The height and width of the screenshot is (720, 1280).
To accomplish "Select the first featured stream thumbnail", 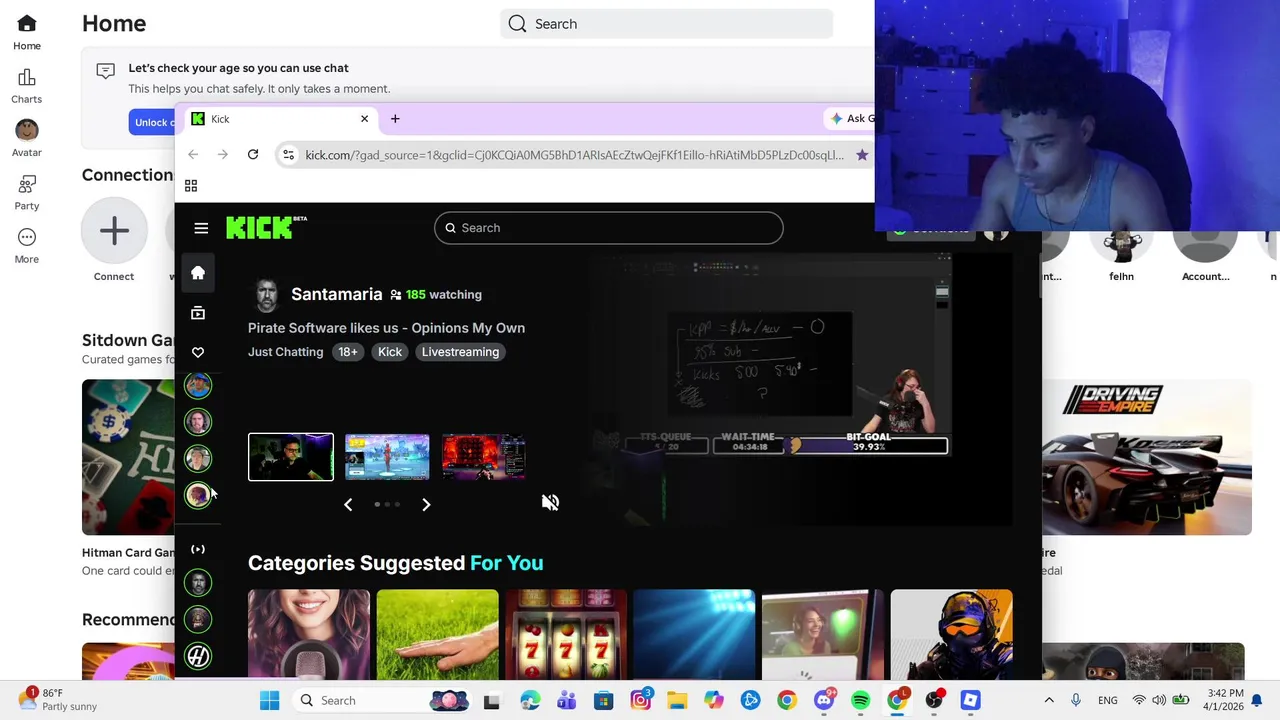I will pyautogui.click(x=291, y=457).
